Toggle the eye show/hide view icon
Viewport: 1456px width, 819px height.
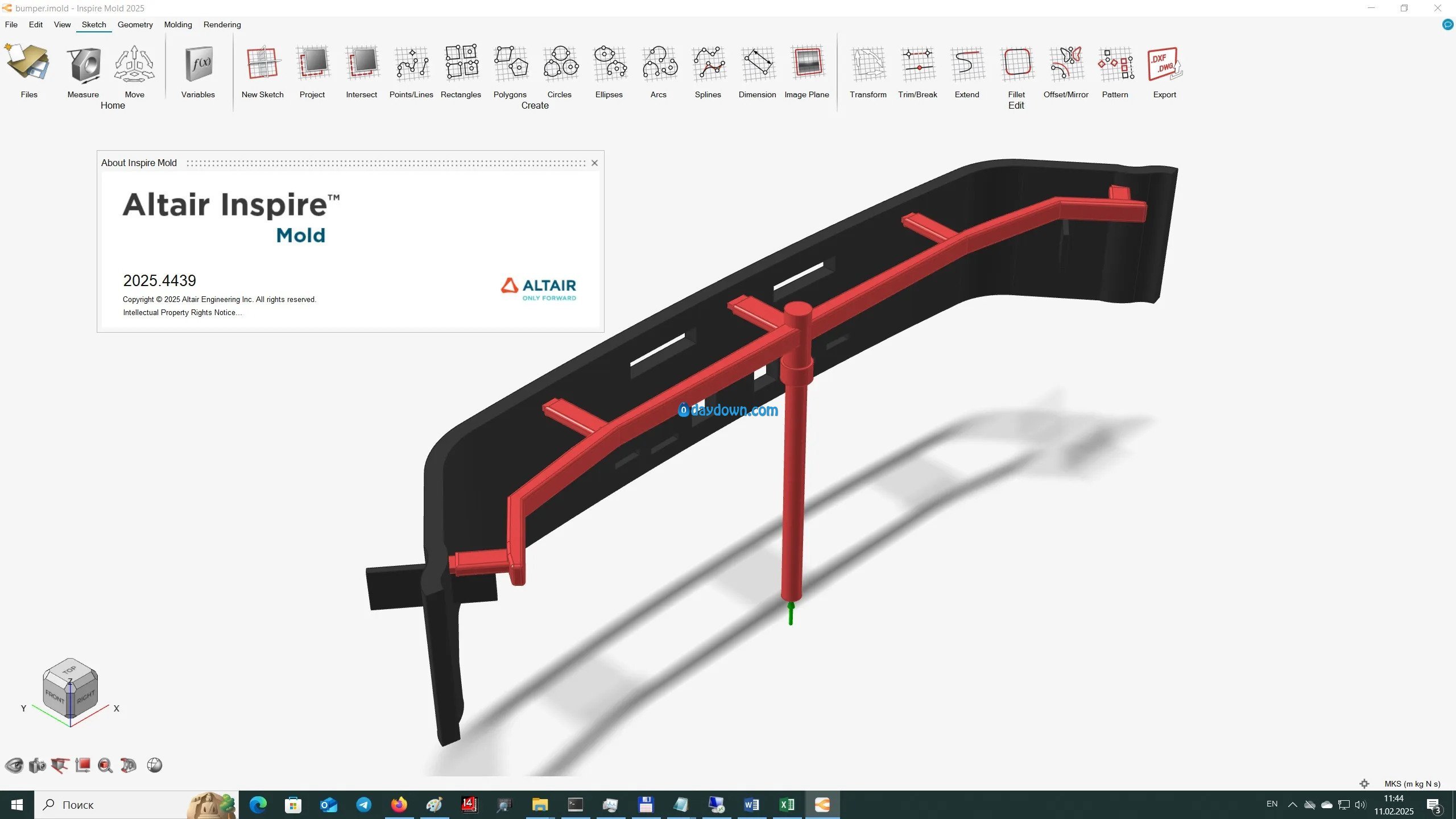[x=14, y=766]
